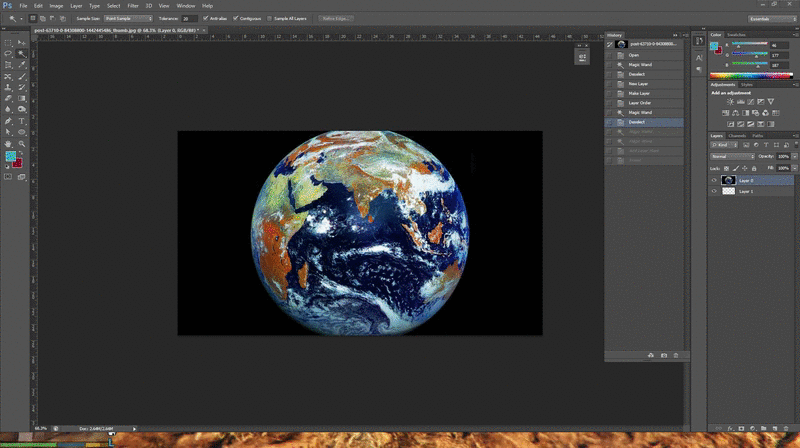Click the foreground color swatch in toolbar
Viewport: 800px width, 448px height.
click(x=10, y=156)
